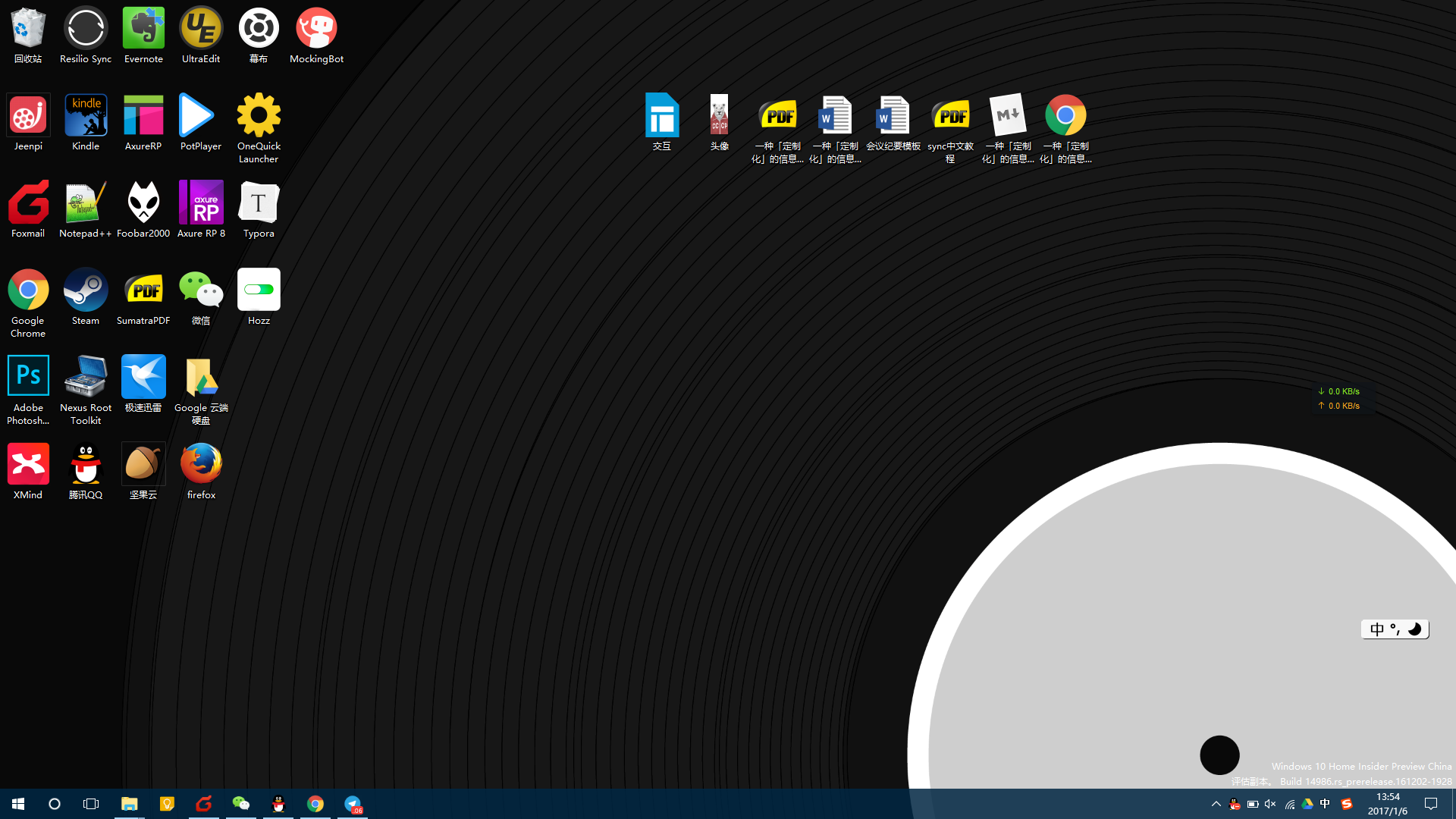Open the Evernote desktop shortcut
This screenshot has width=1456, height=819.
pyautogui.click(x=143, y=36)
